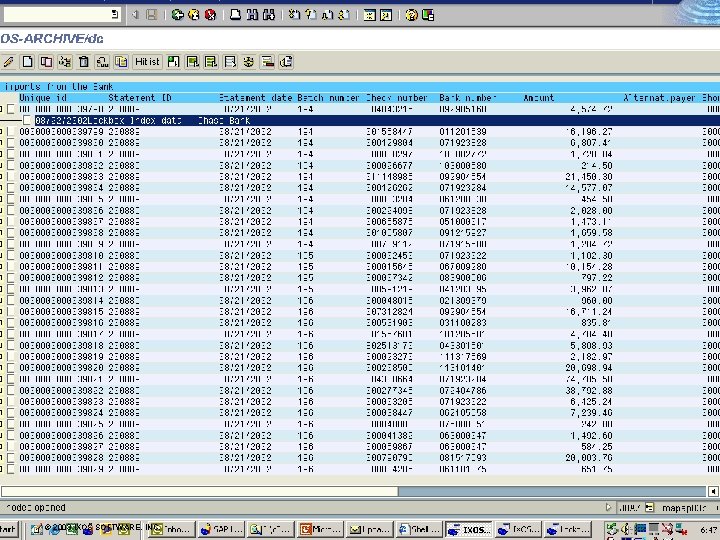Sort by the Unique id column header
The height and width of the screenshot is (540, 720).
(x=43, y=98)
